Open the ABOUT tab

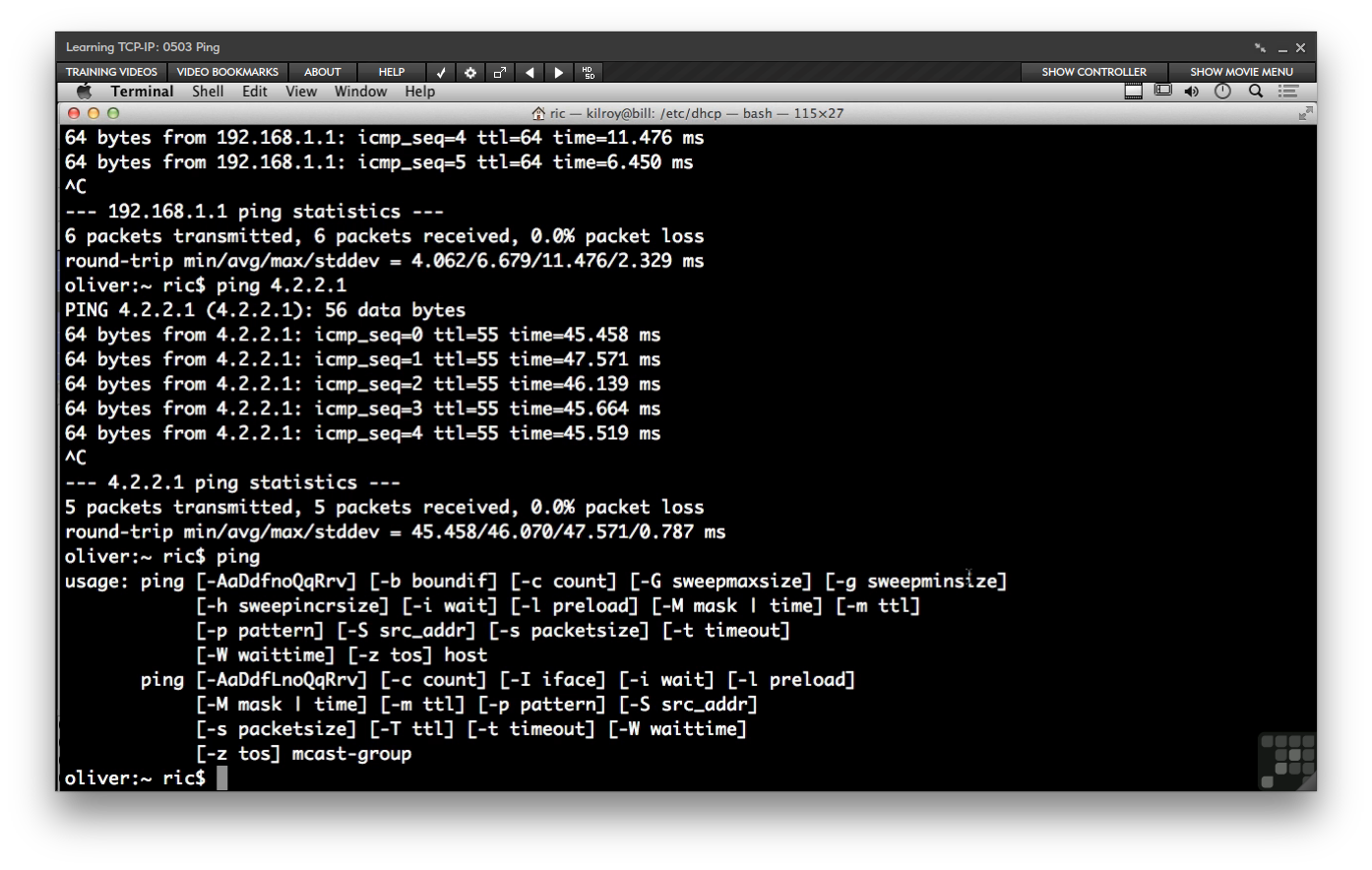pos(323,72)
